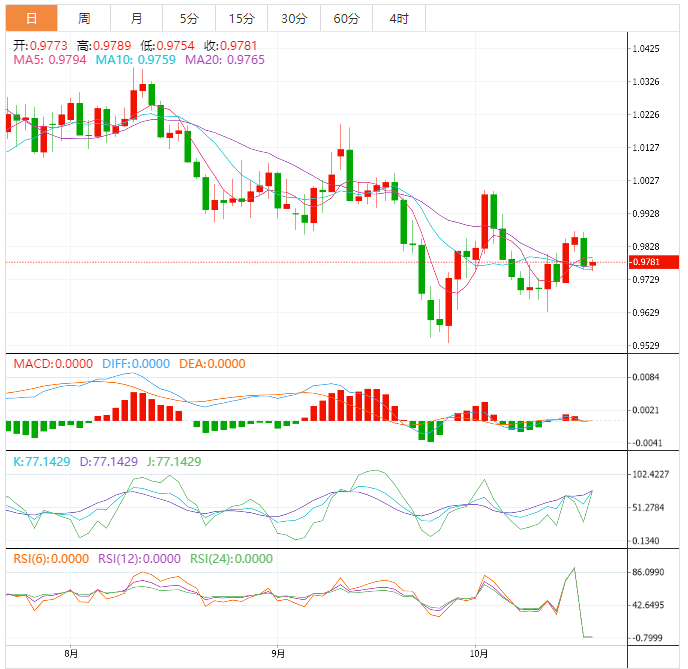
Task: Switch to the 月 monthly tab
Action: coord(136,18)
